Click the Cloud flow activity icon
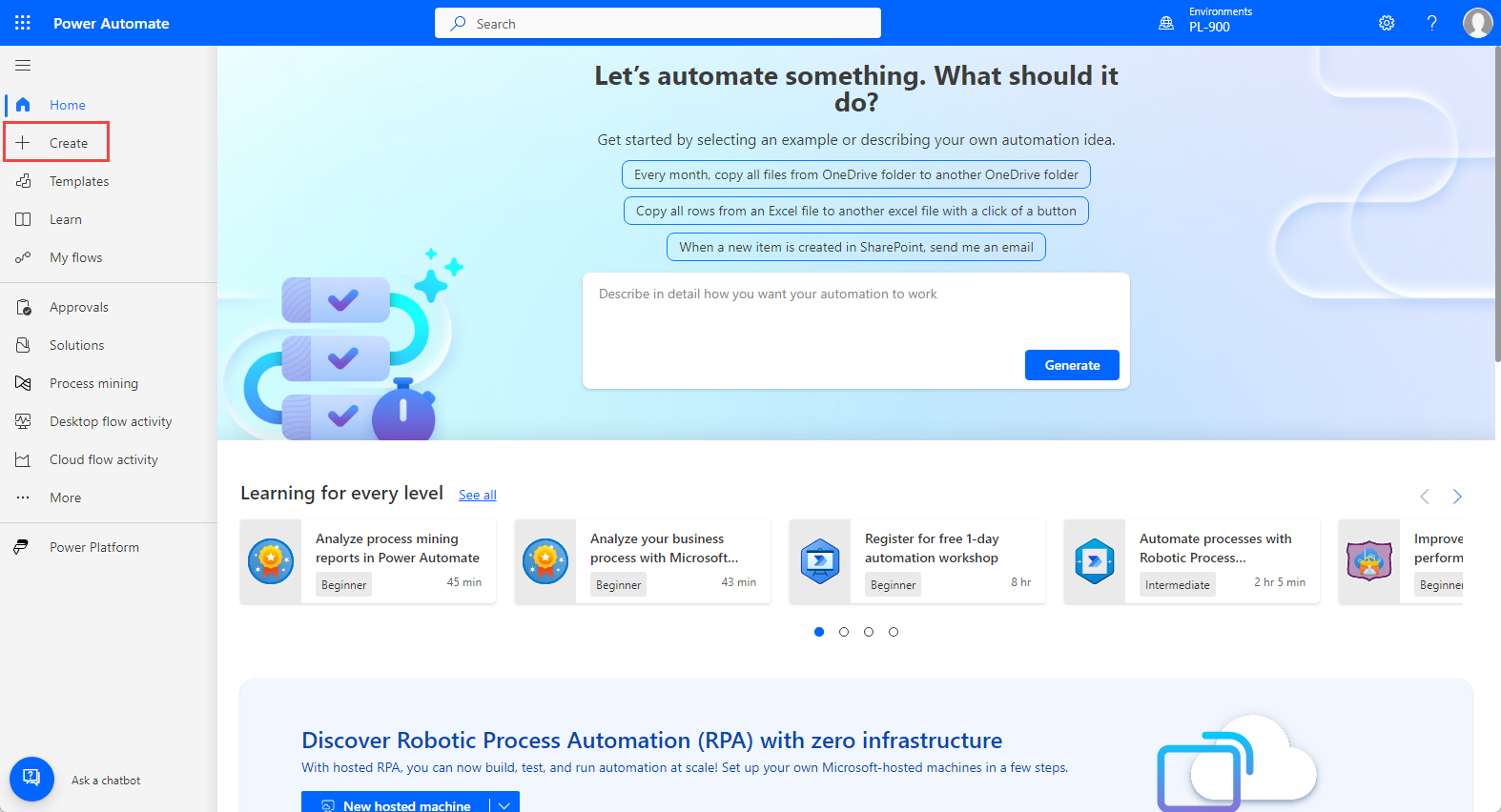 [x=23, y=459]
